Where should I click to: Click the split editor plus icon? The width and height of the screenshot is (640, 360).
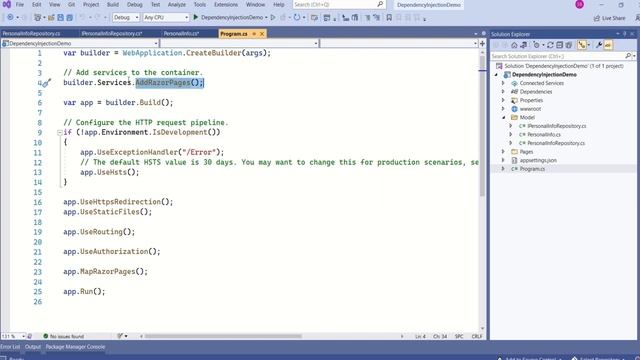482,43
